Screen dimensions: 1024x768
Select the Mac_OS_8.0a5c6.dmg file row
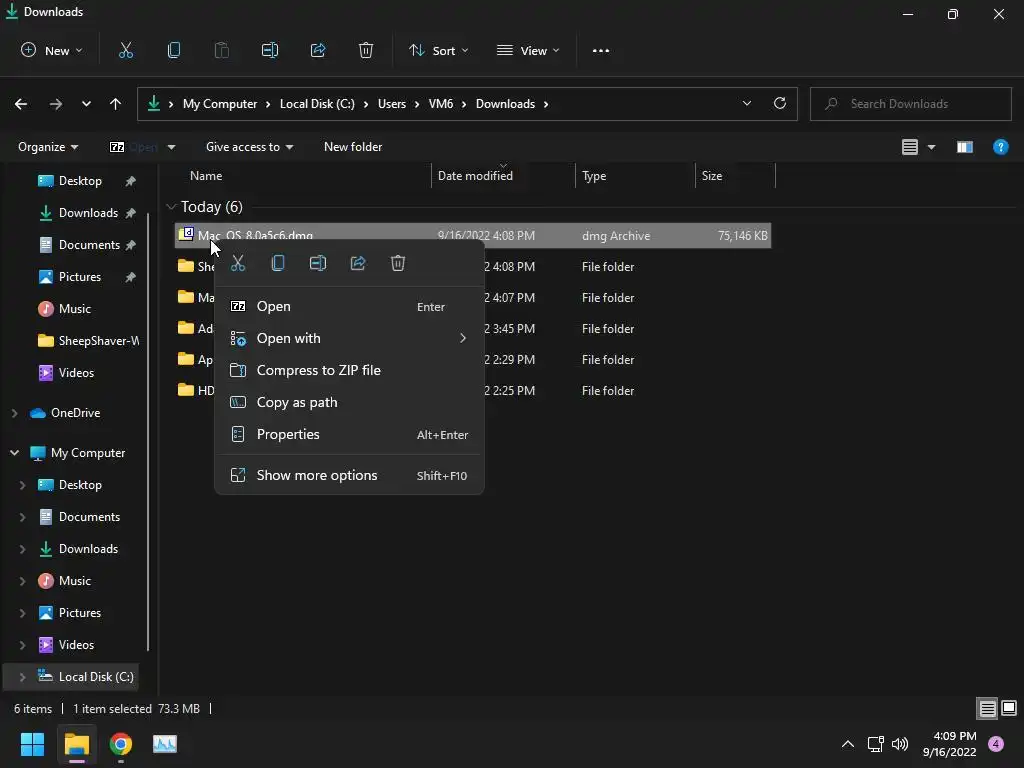coord(473,236)
